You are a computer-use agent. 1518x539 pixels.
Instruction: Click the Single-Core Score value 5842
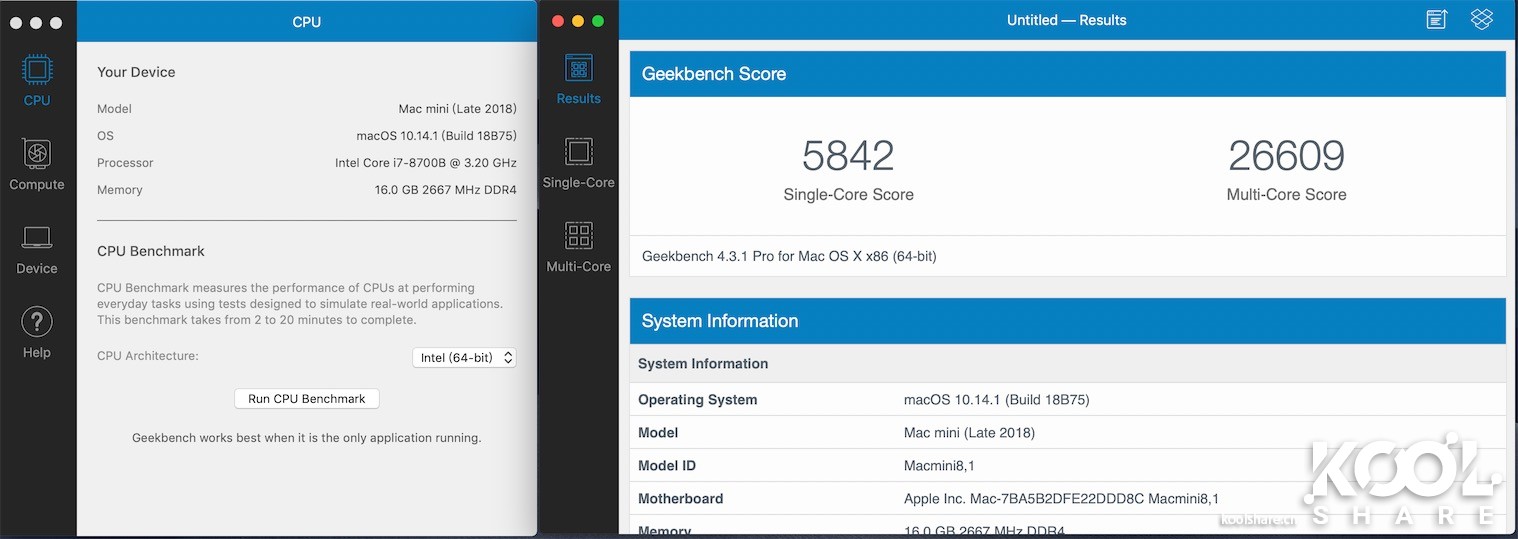[848, 155]
